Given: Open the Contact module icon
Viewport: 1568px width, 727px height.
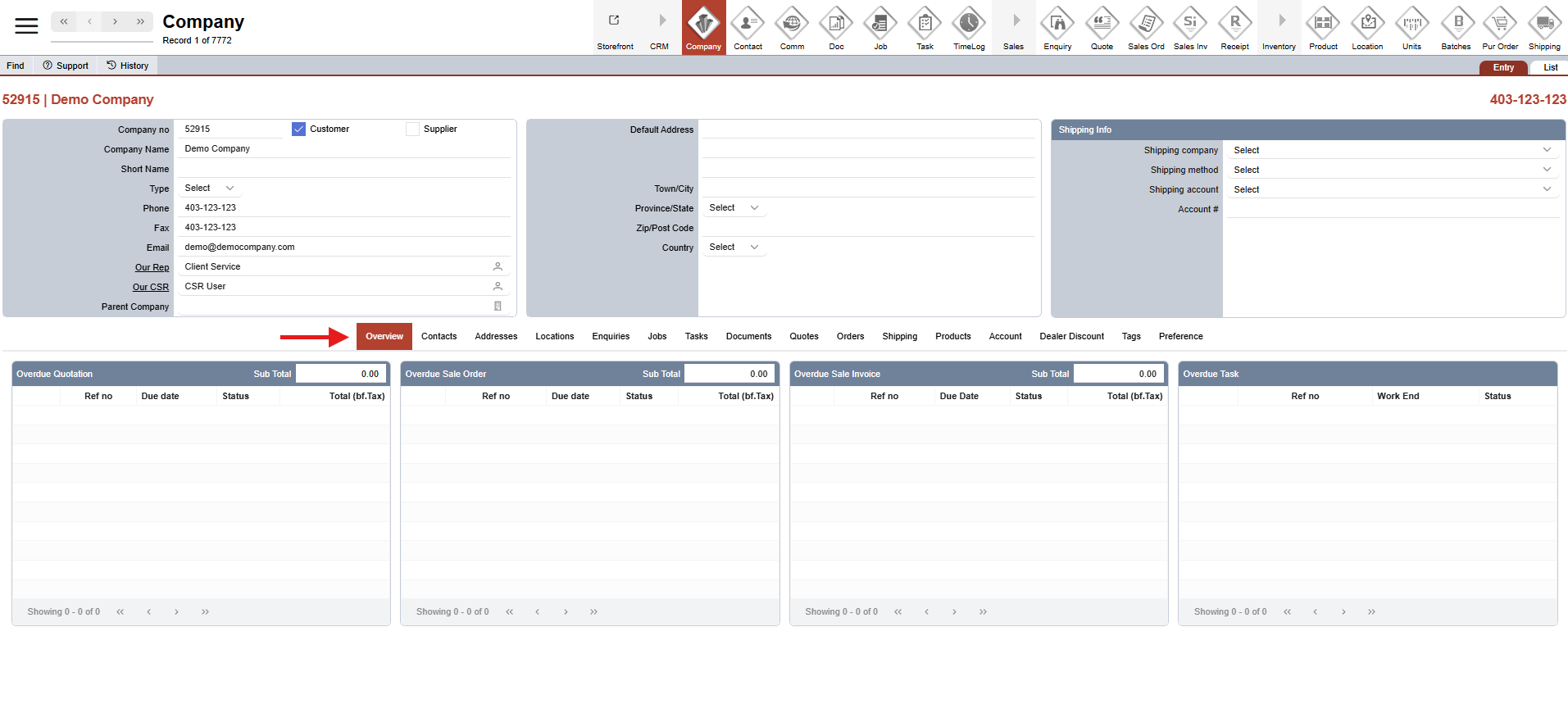Looking at the screenshot, I should pos(748,25).
